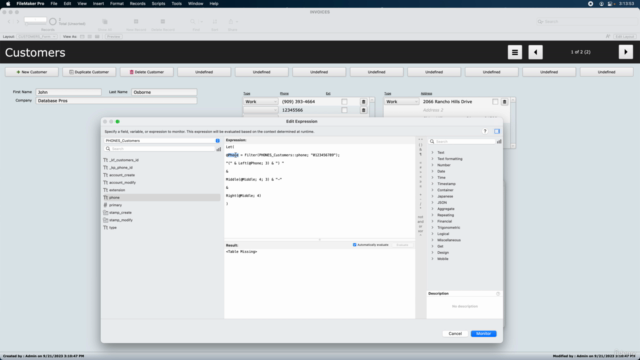Go to previous record in status toolbar
Screen dimensions: 640x360
(9, 22)
